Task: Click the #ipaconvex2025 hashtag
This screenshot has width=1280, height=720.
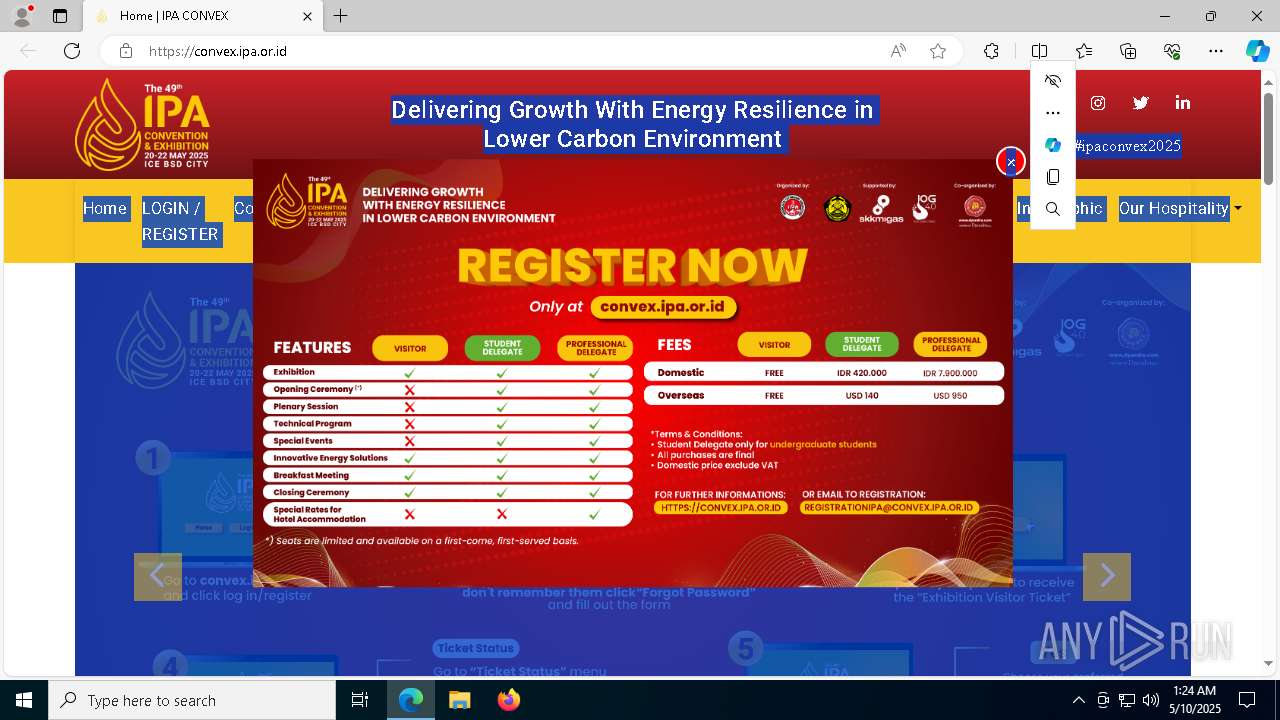Action: [1127, 146]
